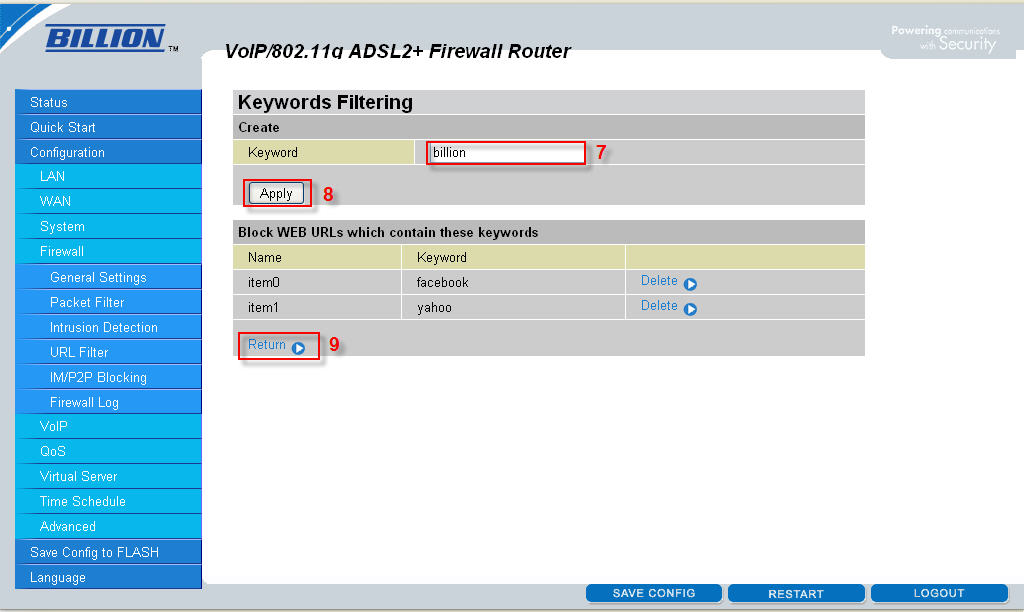The width and height of the screenshot is (1024, 612).
Task: Delete the yahoo keyword entry
Action: (x=659, y=306)
